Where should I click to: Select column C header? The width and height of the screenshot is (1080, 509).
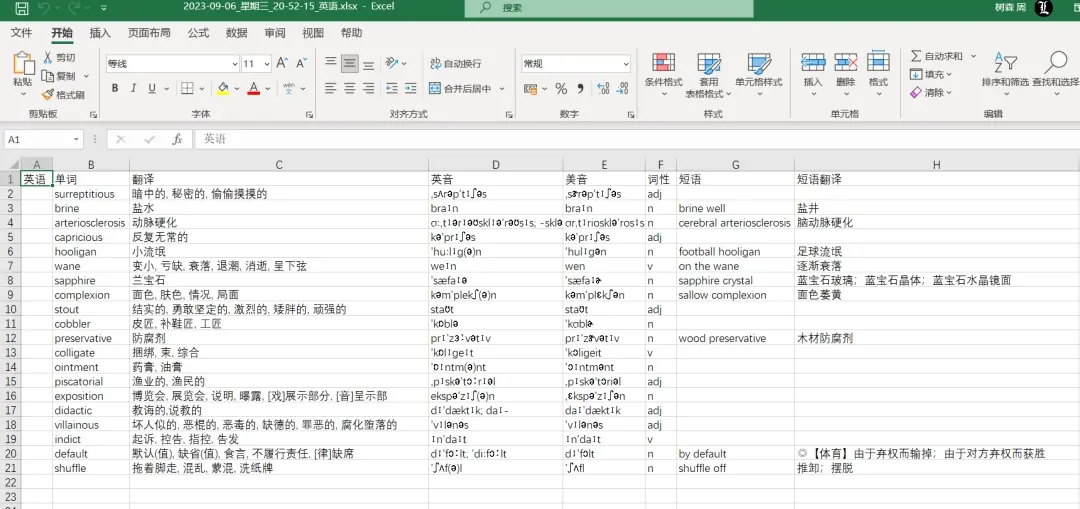pyautogui.click(x=279, y=165)
